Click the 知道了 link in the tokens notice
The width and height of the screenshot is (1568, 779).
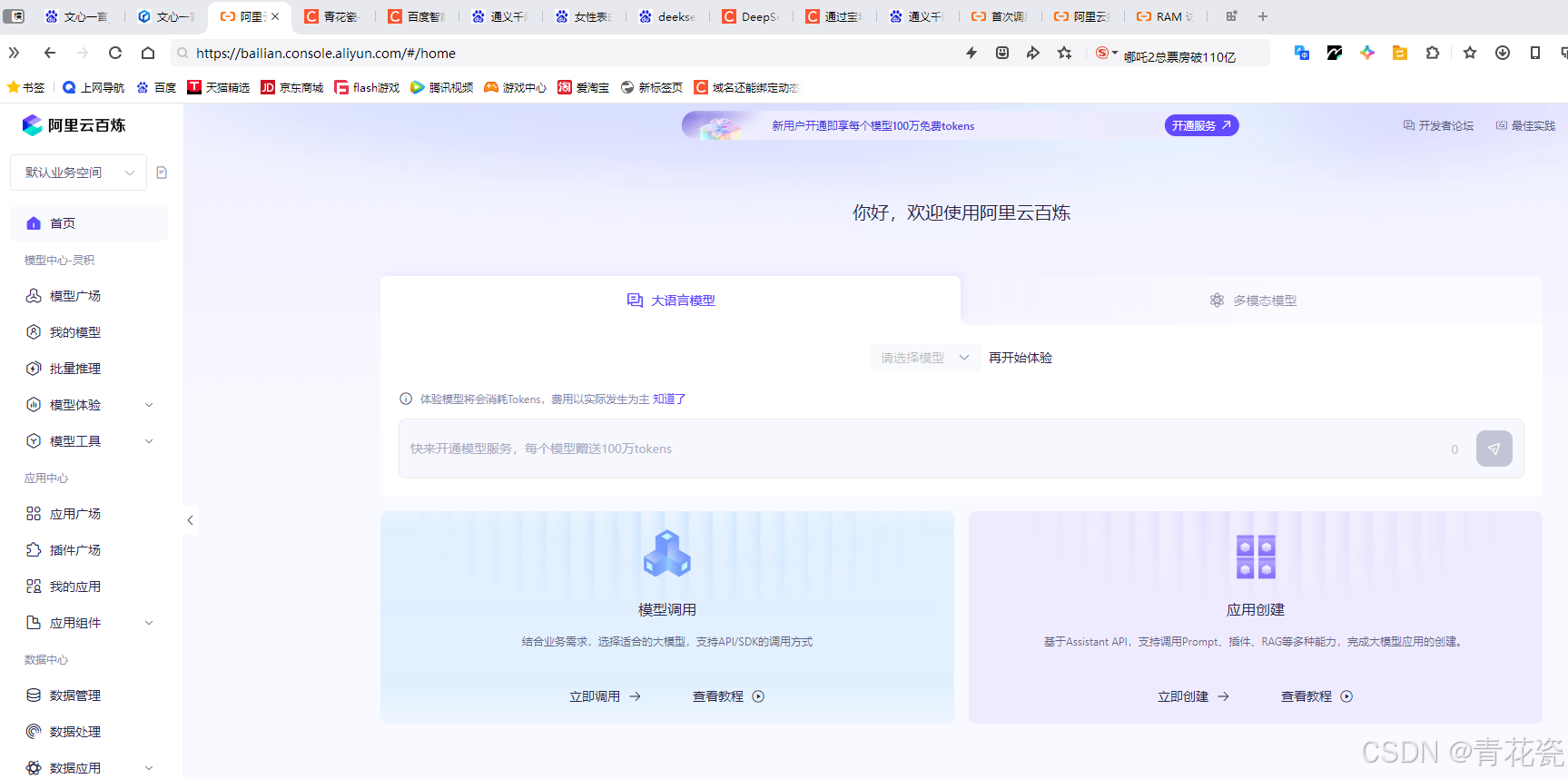coord(669,399)
